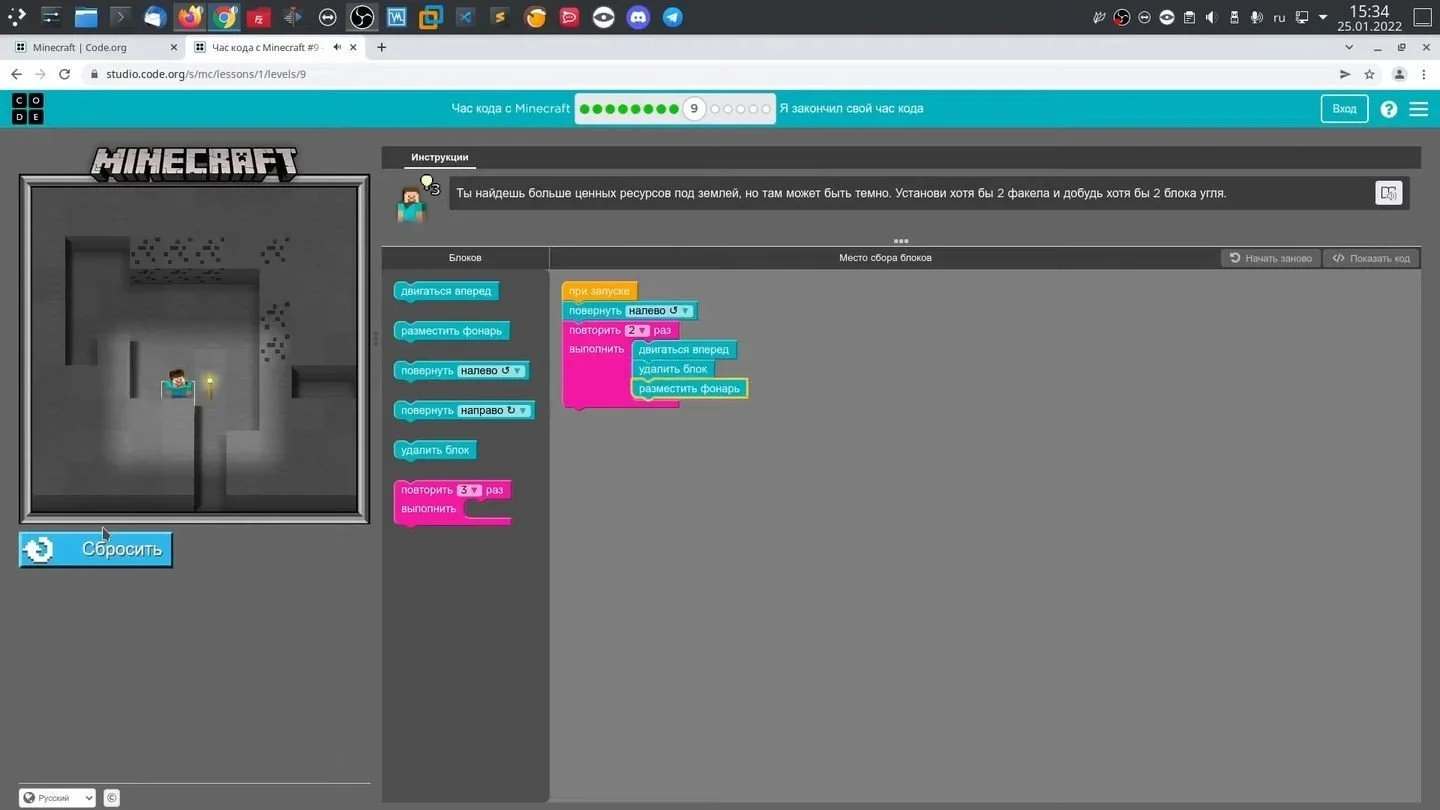Open Discord from the taskbar
Image resolution: width=1440 pixels, height=810 pixels.
pos(638,17)
